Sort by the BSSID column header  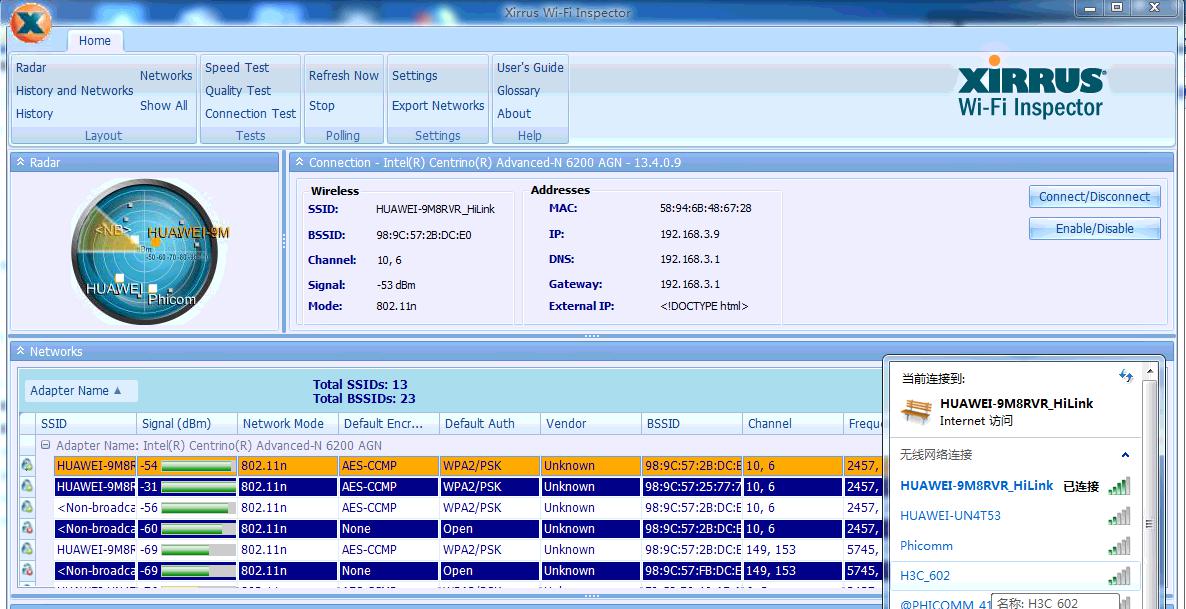[x=692, y=424]
